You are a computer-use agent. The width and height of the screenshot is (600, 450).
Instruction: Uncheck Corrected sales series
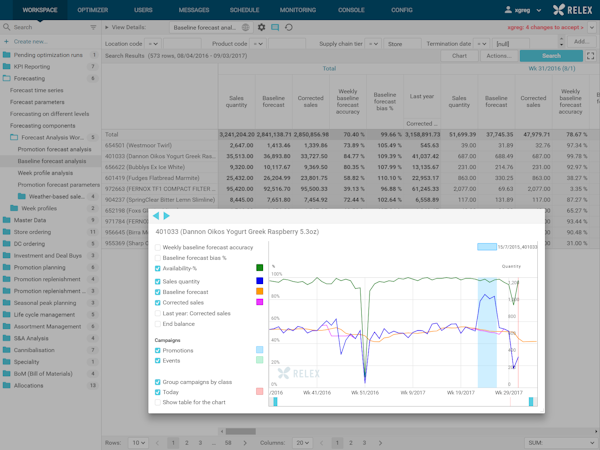tap(158, 303)
